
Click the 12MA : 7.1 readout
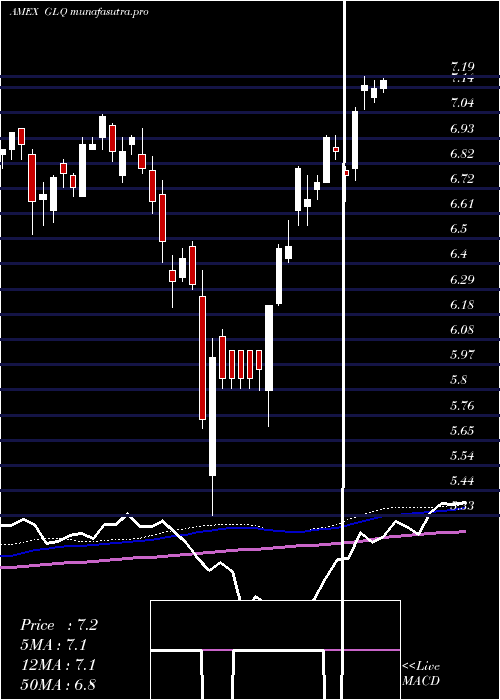[58, 665]
